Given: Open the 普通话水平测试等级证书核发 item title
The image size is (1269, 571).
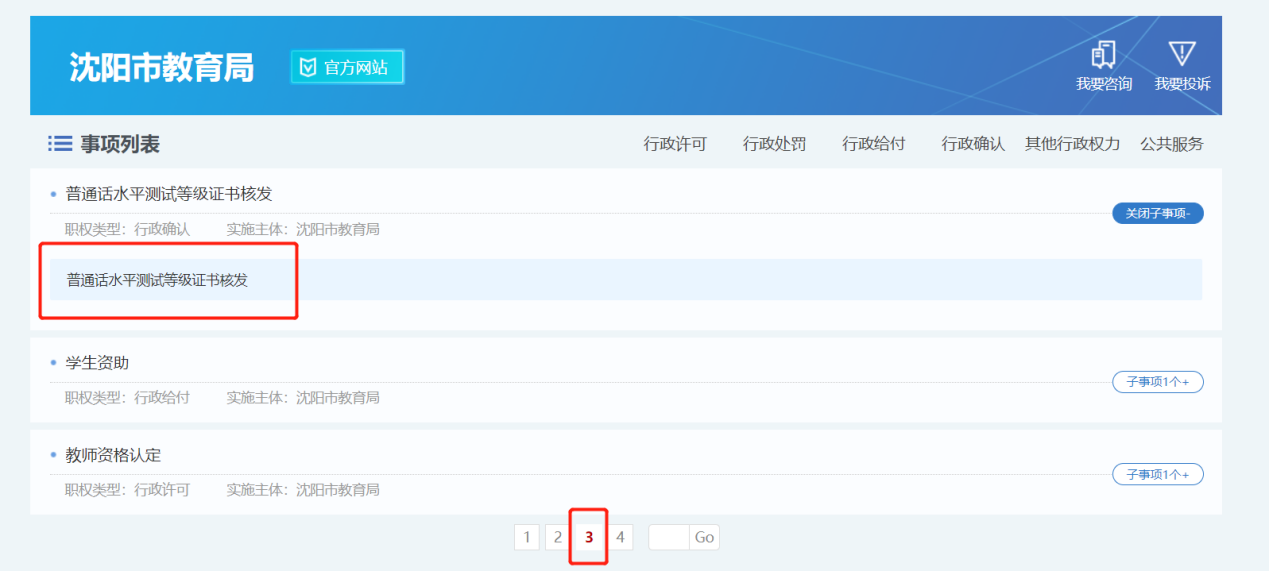Looking at the screenshot, I should point(169,194).
